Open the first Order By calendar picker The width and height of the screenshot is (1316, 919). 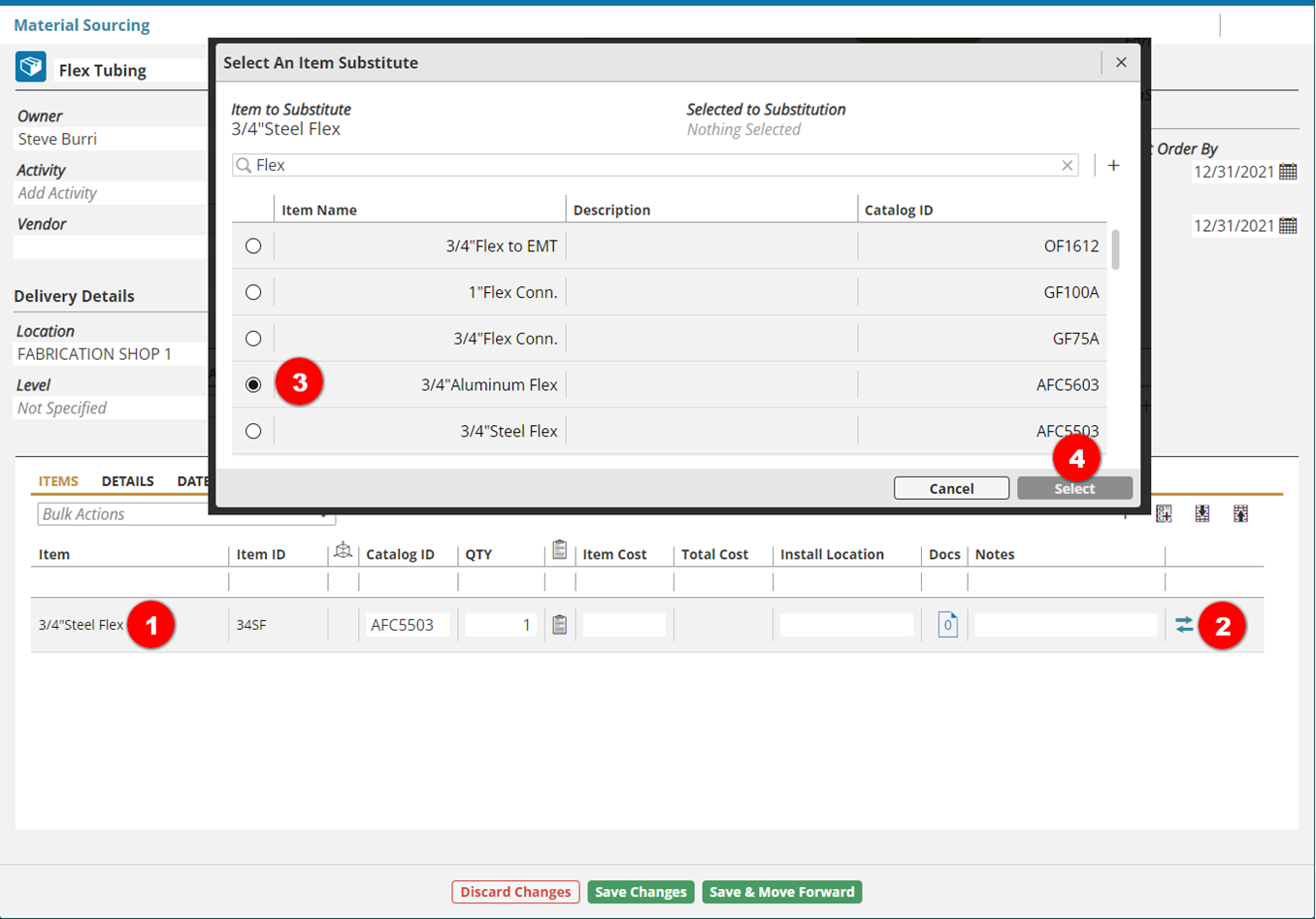[1288, 172]
